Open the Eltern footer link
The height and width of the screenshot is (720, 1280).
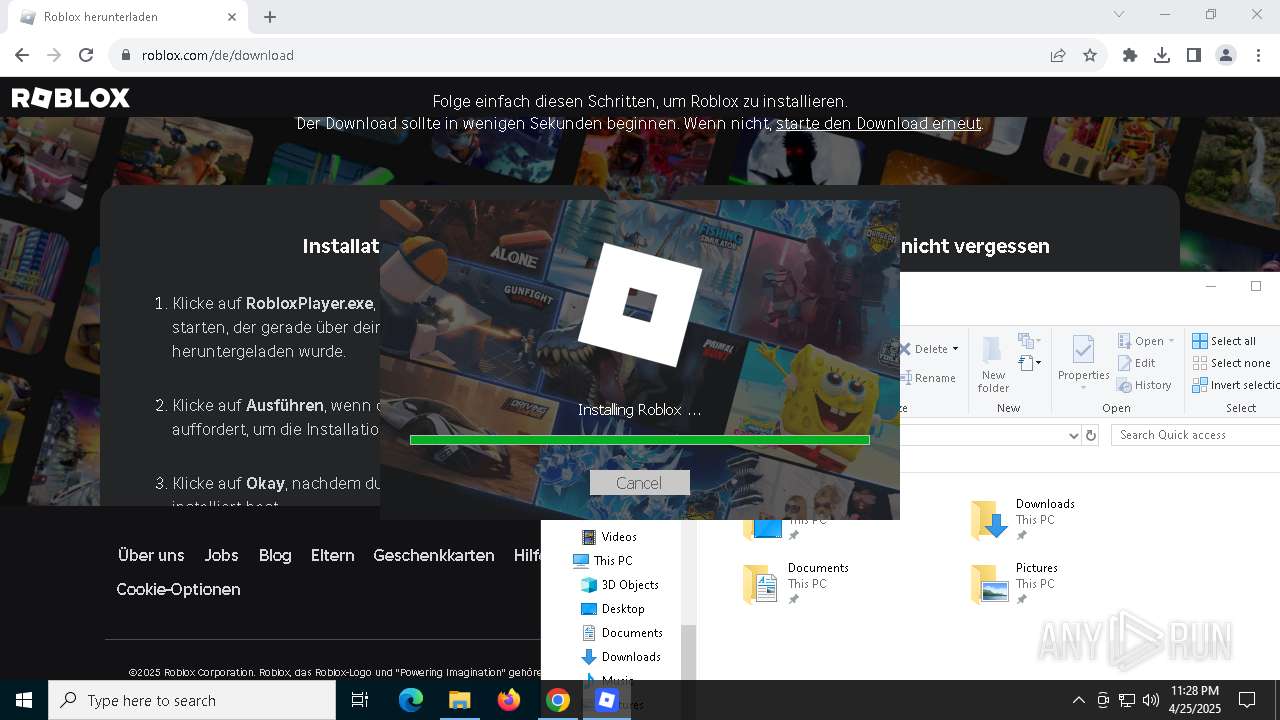pos(332,555)
